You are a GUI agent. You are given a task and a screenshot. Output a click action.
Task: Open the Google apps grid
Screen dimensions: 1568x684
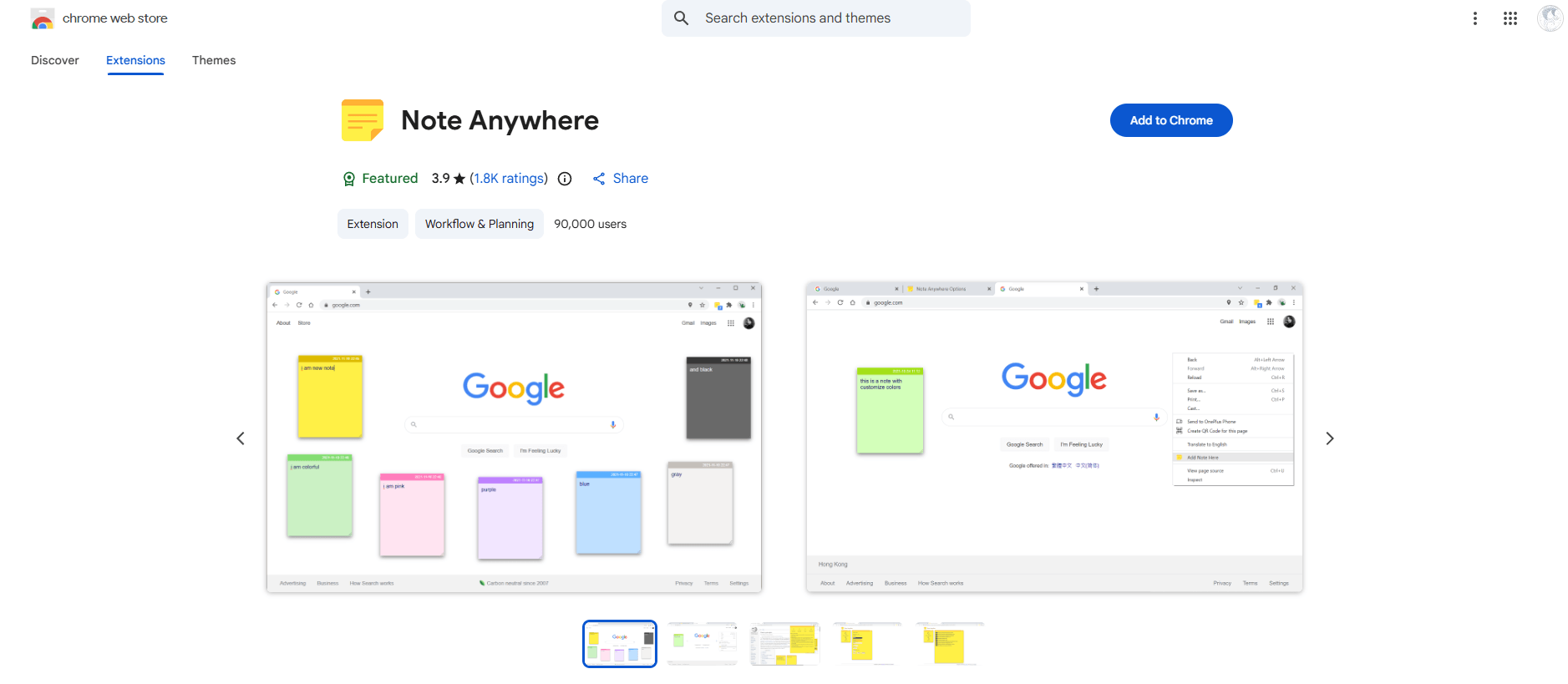[1510, 18]
